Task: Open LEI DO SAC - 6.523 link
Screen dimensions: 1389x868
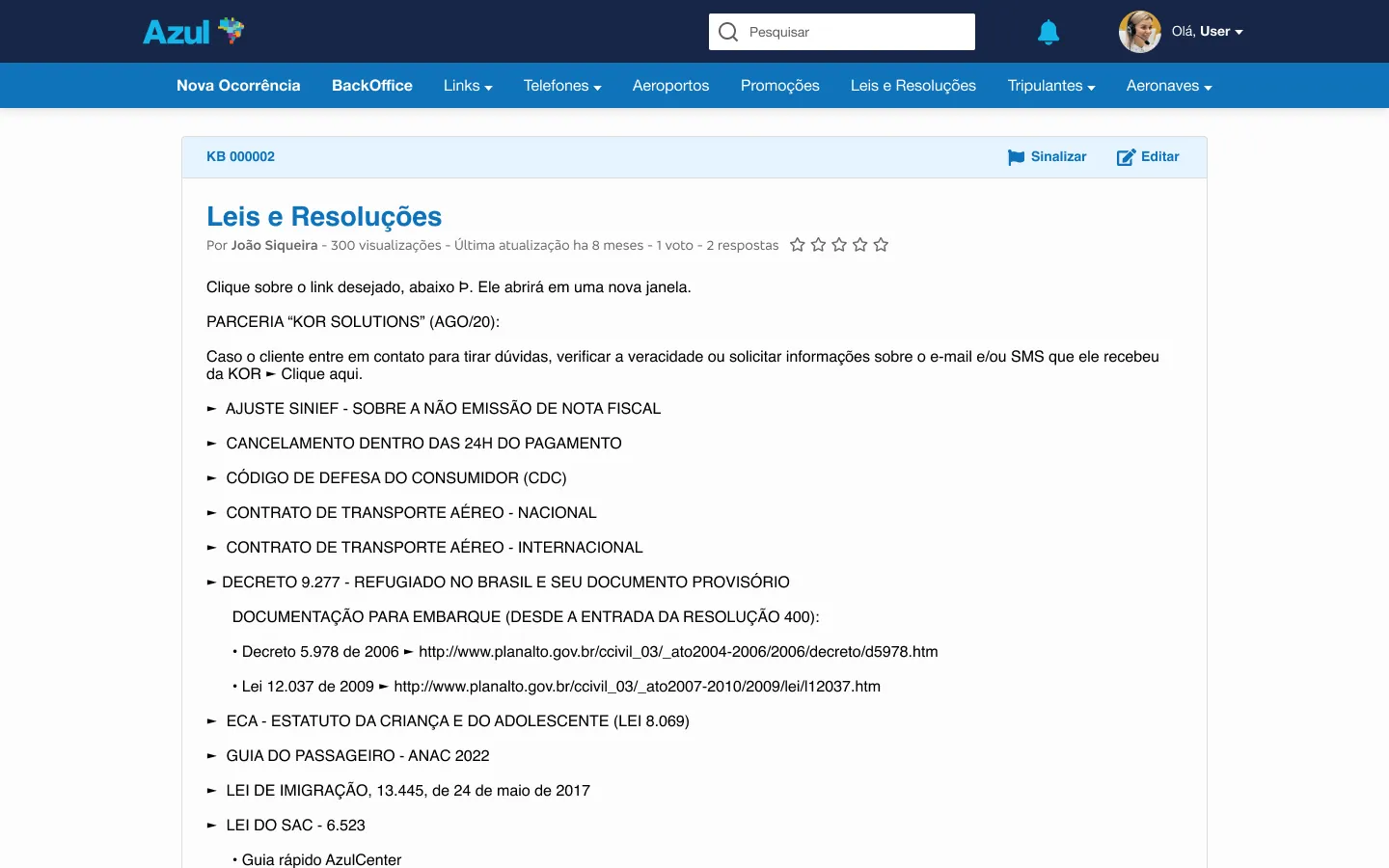Action: (x=295, y=826)
